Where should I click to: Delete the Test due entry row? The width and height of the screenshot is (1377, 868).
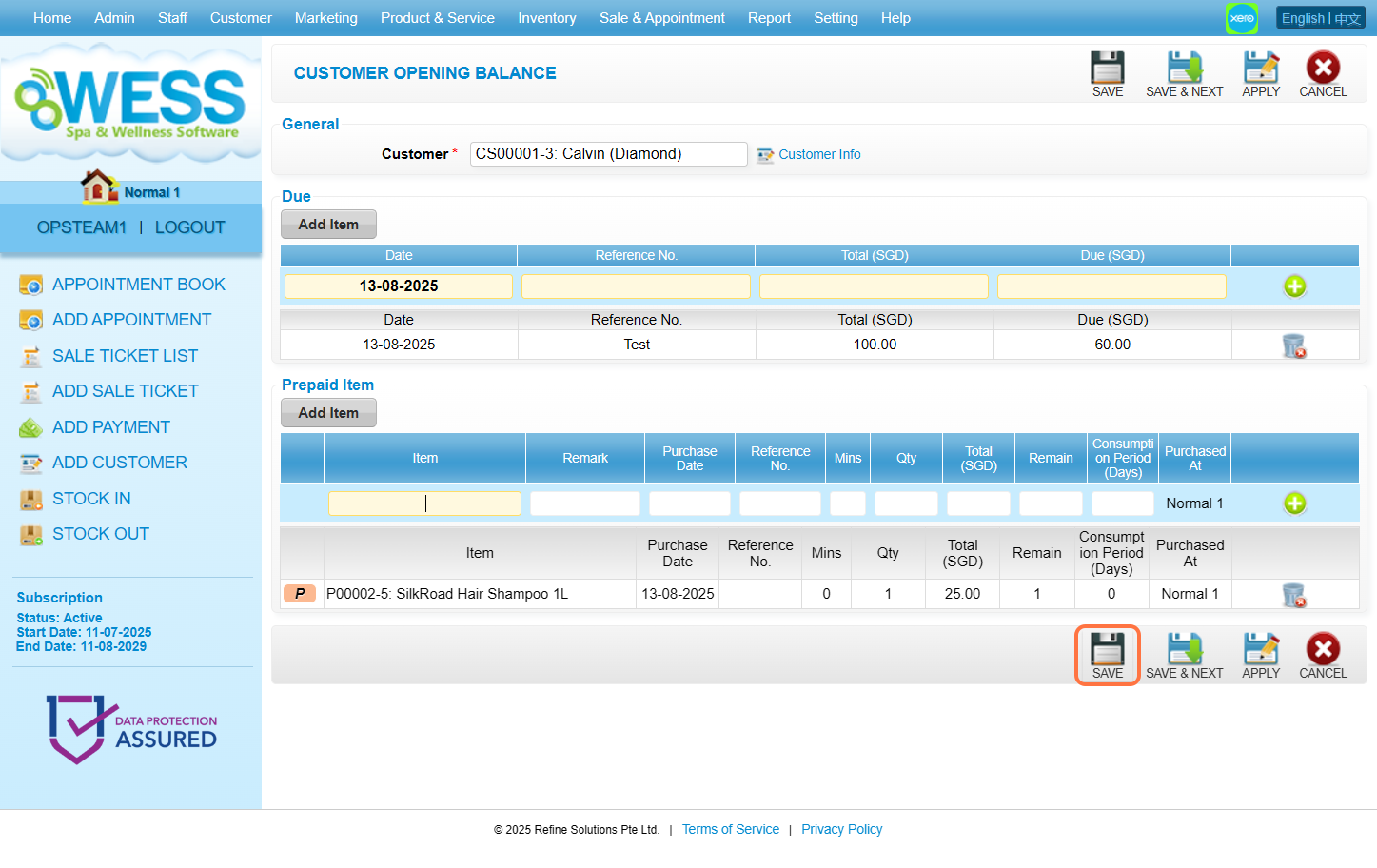pyautogui.click(x=1293, y=345)
